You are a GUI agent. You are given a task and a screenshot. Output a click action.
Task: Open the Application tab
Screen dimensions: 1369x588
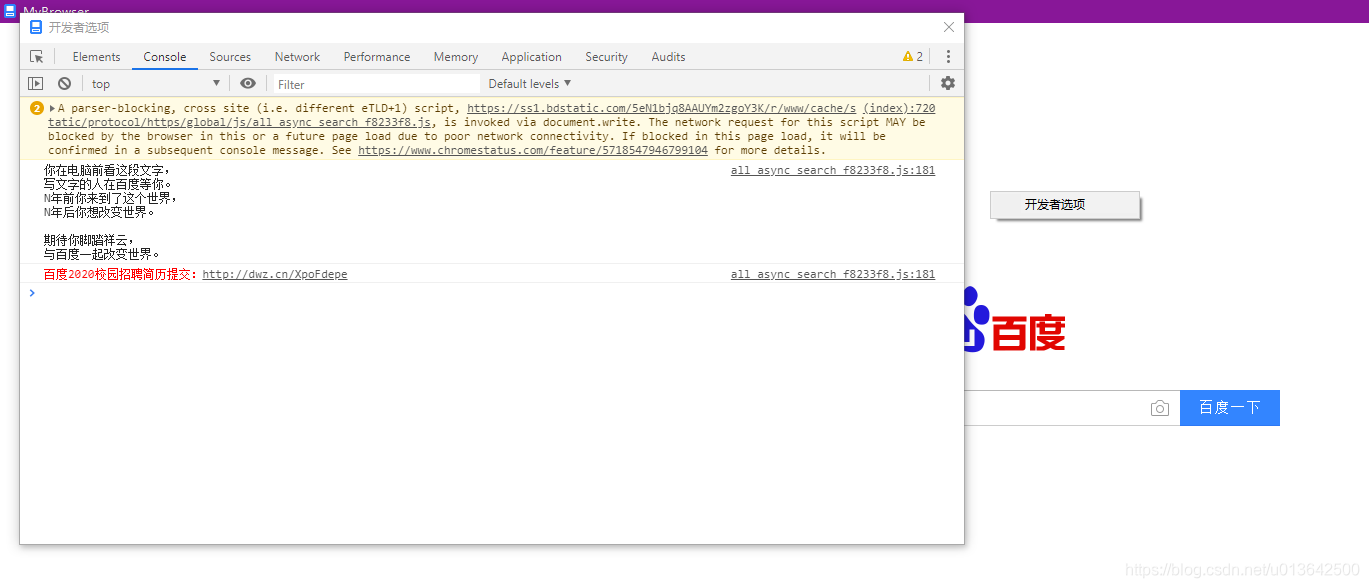532,57
